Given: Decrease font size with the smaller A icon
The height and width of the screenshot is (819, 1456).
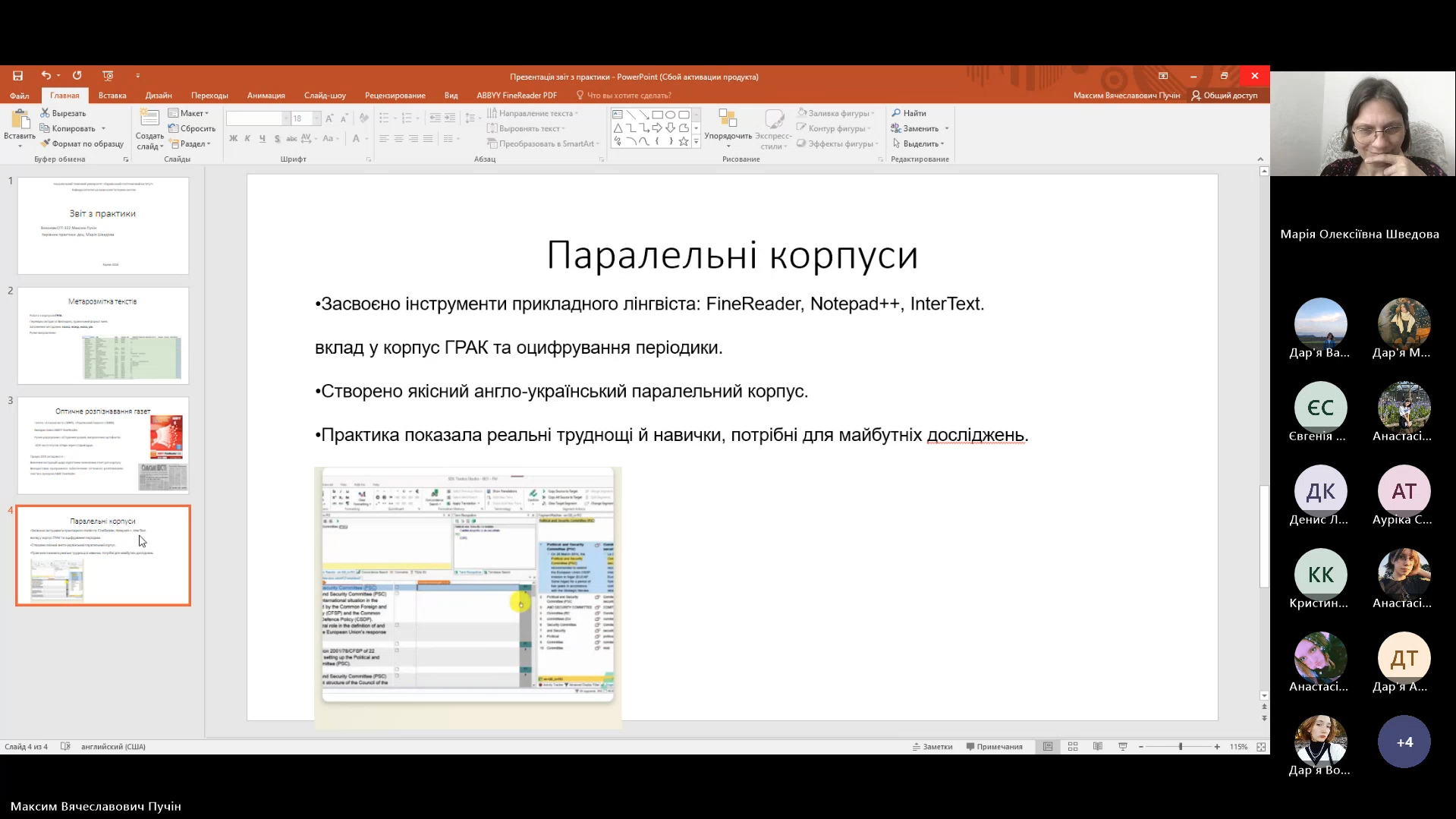Looking at the screenshot, I should click(x=344, y=118).
